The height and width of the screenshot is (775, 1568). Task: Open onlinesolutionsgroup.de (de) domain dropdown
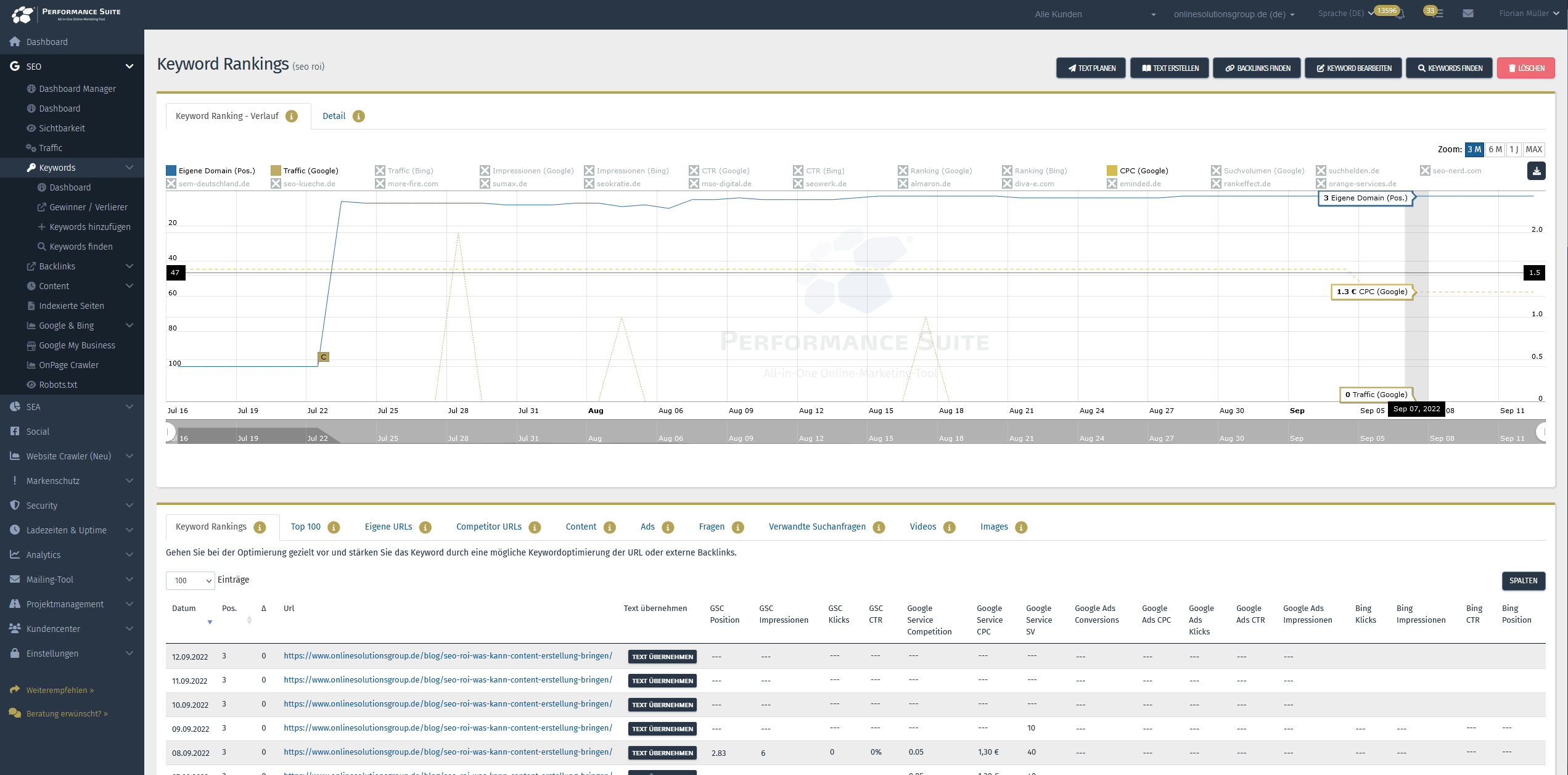pos(1234,14)
